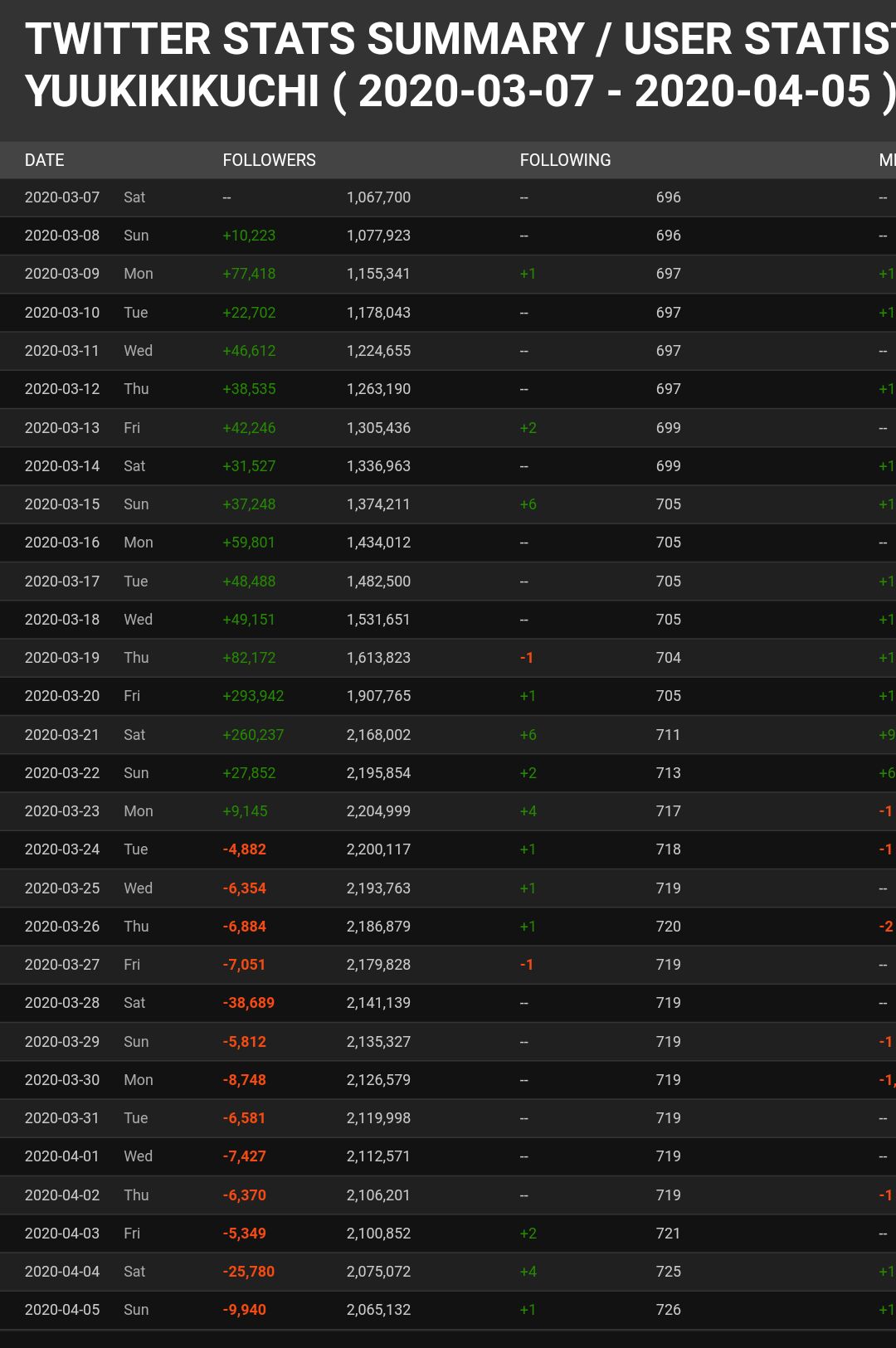Click the -25,780 follower change value
Viewport: 896px width, 1348px height.
[x=249, y=1272]
